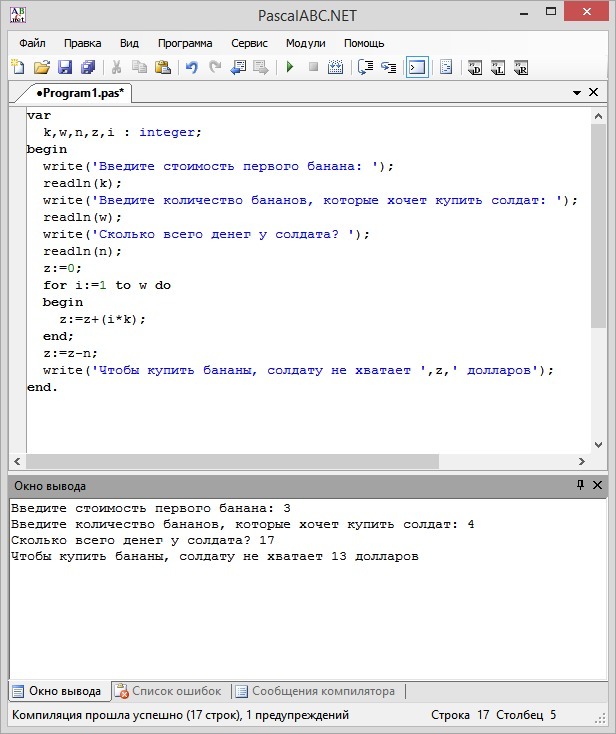Click the code formatting icon
Screen dimensions: 616x734
(x=446, y=67)
